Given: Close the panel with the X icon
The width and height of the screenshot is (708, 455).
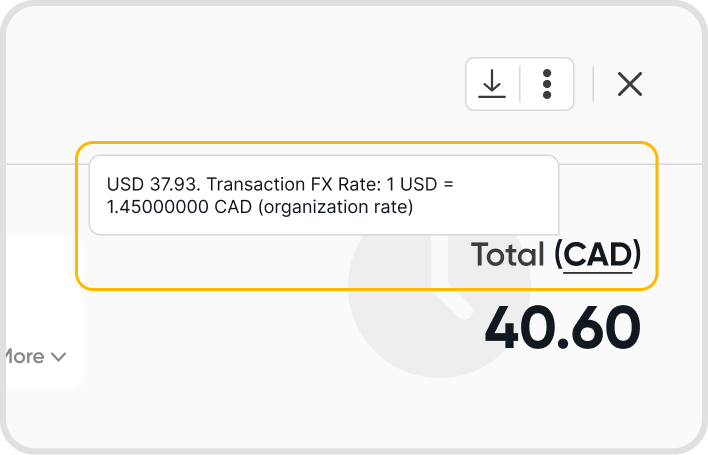Looking at the screenshot, I should pos(630,84).
